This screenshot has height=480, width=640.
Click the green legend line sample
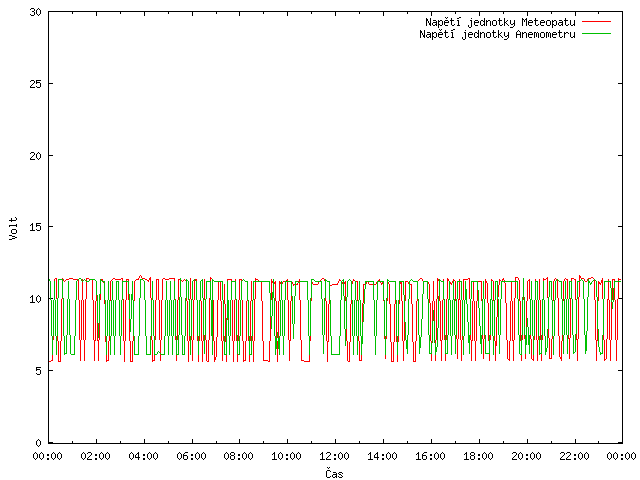pyautogui.click(x=596, y=34)
